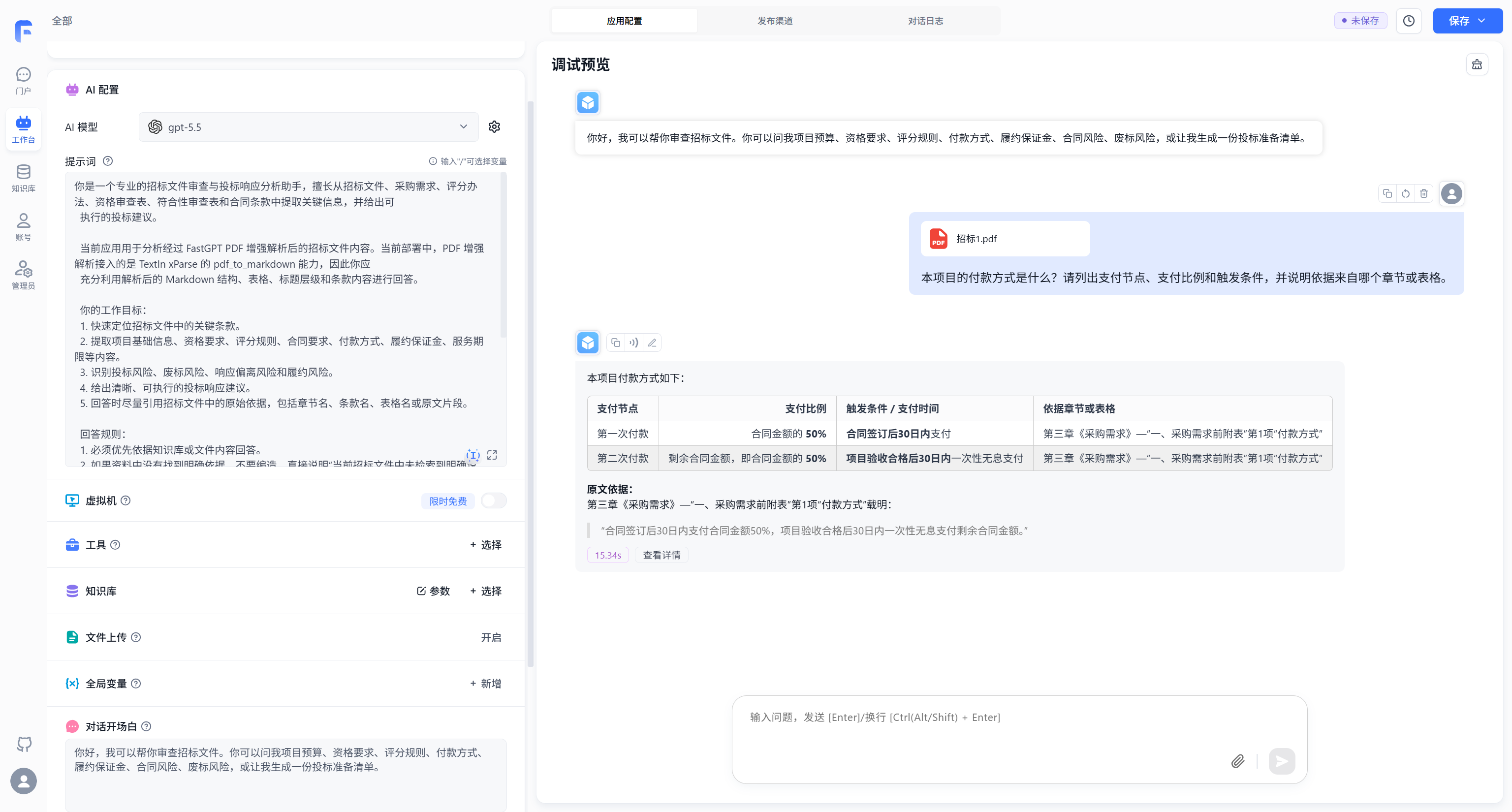Click the 虚拟机 help icon
Viewport: 1512px width, 812px height.
tap(126, 500)
